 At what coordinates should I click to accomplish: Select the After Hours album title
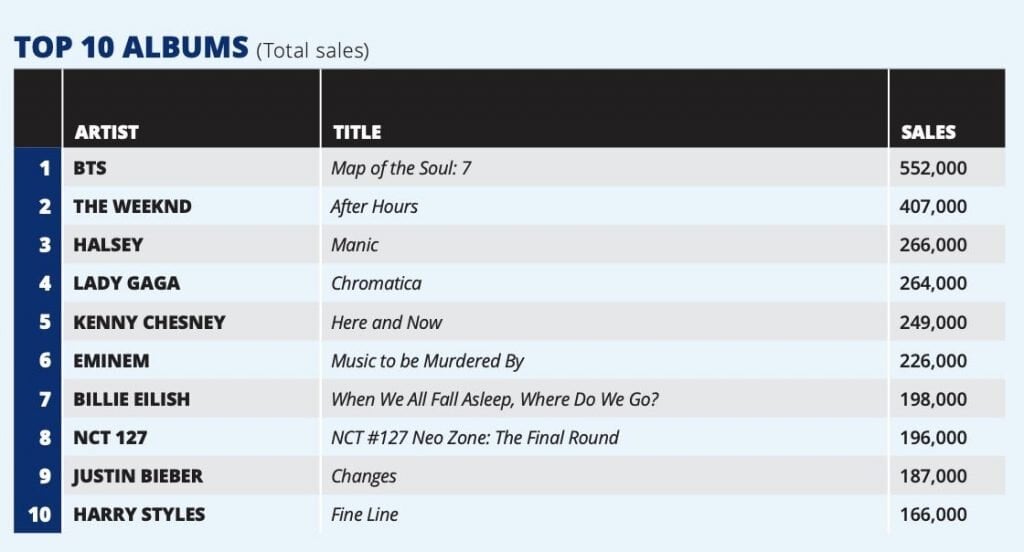click(x=374, y=206)
